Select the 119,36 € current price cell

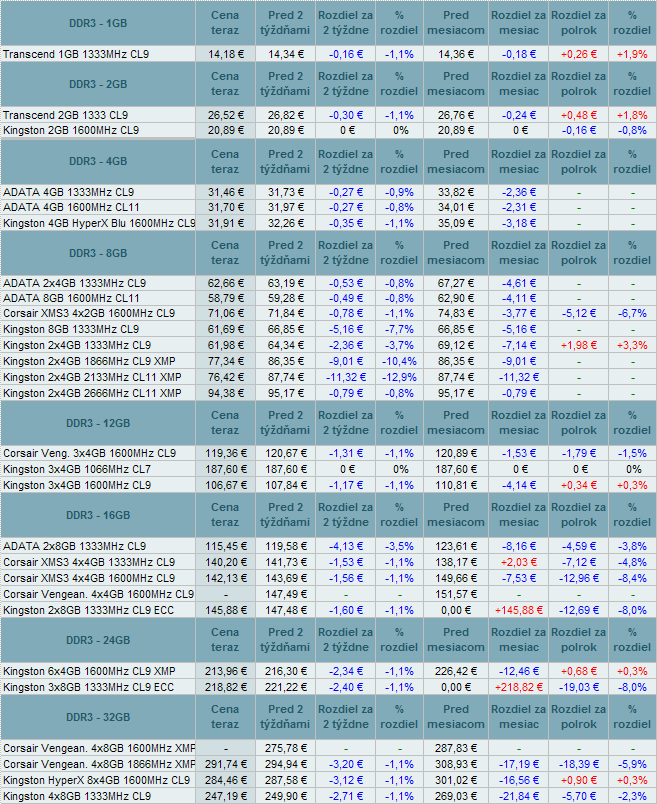226,453
